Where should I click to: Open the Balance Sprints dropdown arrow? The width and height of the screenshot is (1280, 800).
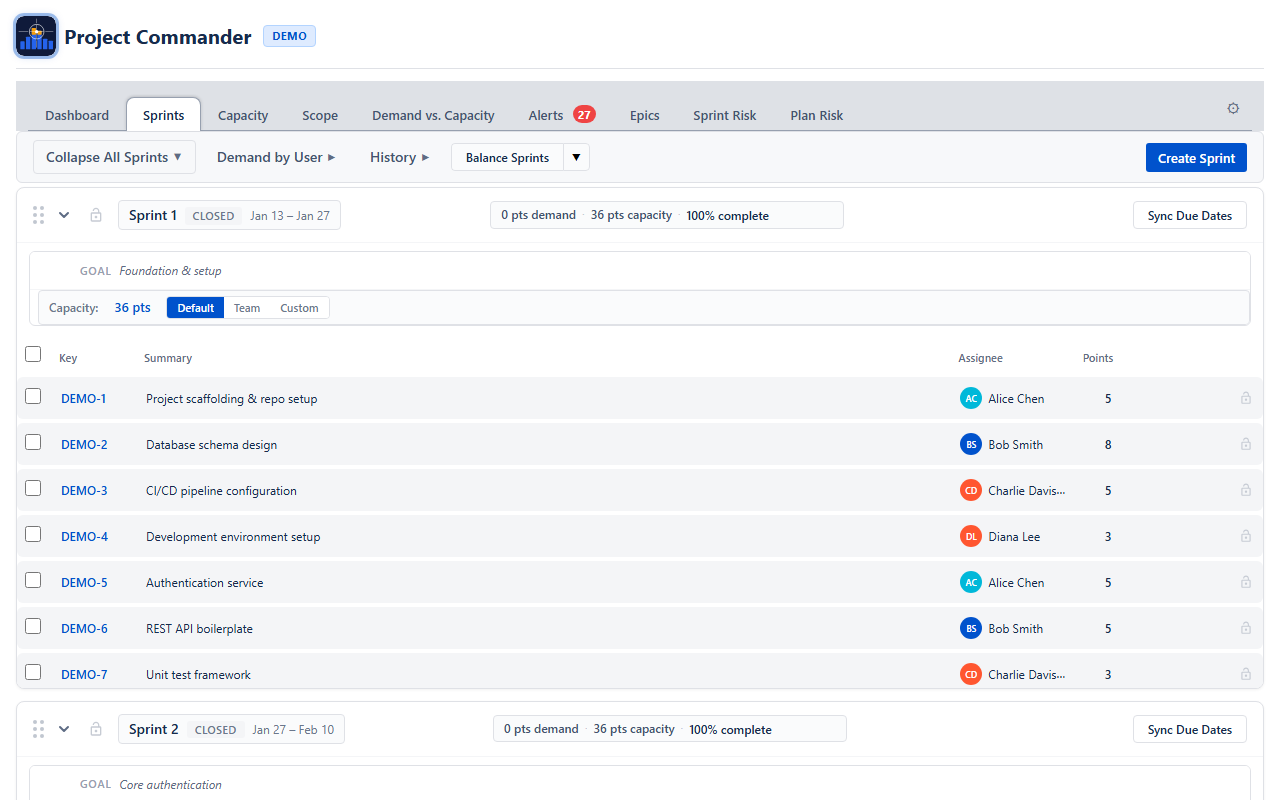(576, 157)
